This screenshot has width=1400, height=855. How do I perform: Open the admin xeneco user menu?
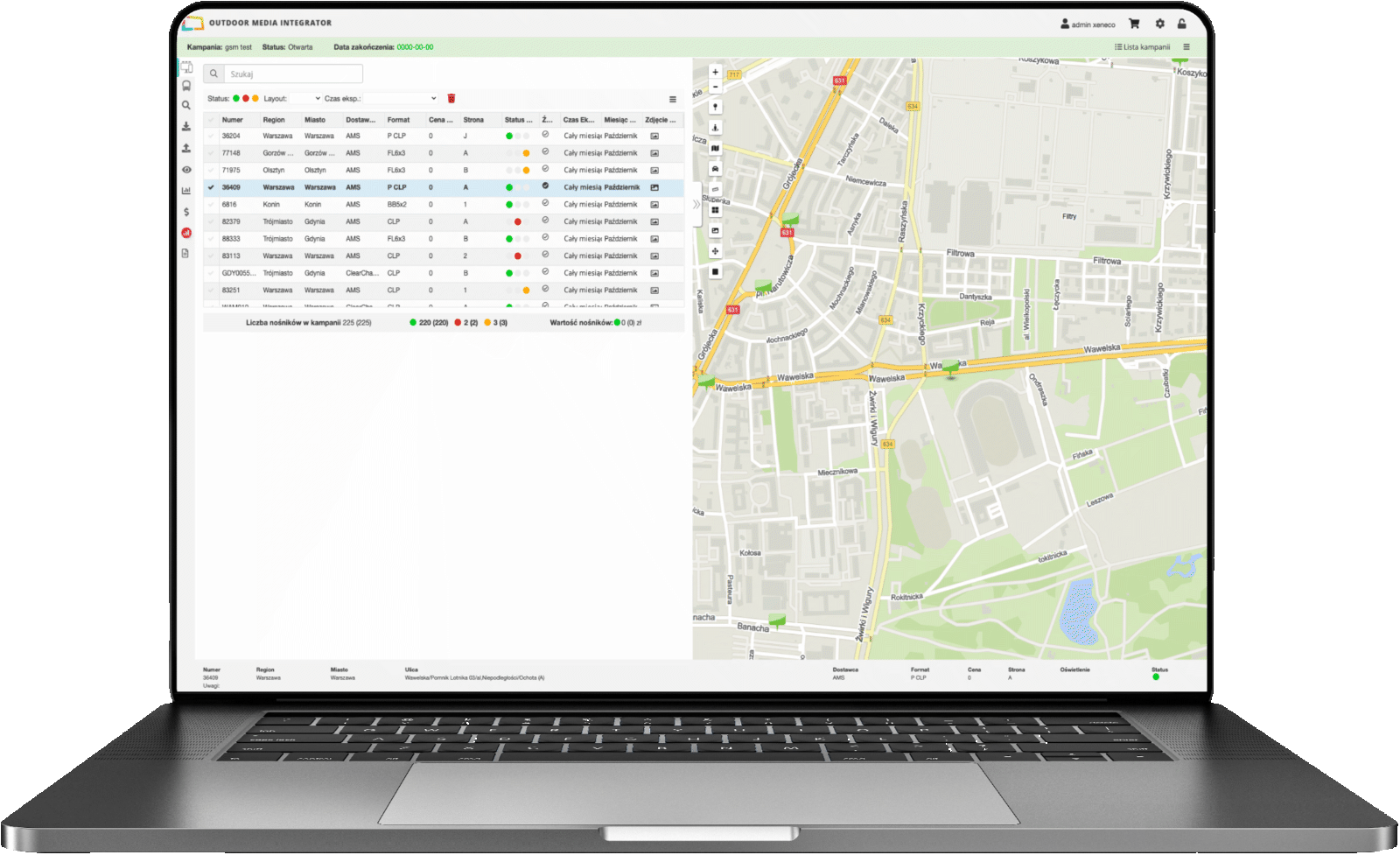click(x=1088, y=24)
